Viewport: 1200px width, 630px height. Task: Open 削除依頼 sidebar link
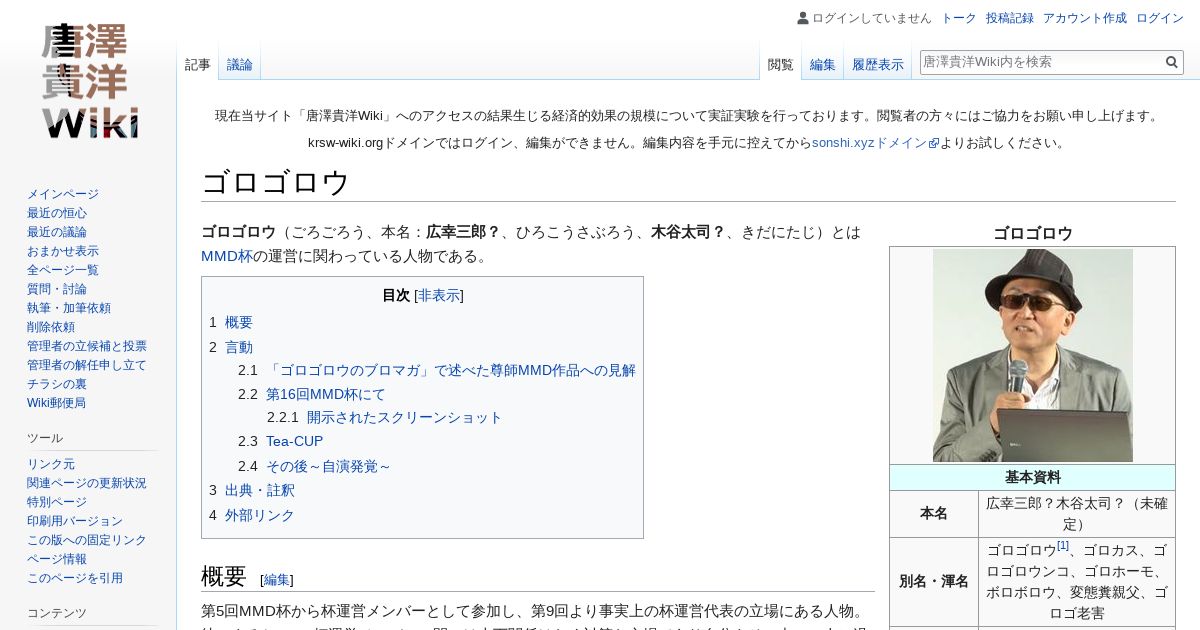(51, 327)
